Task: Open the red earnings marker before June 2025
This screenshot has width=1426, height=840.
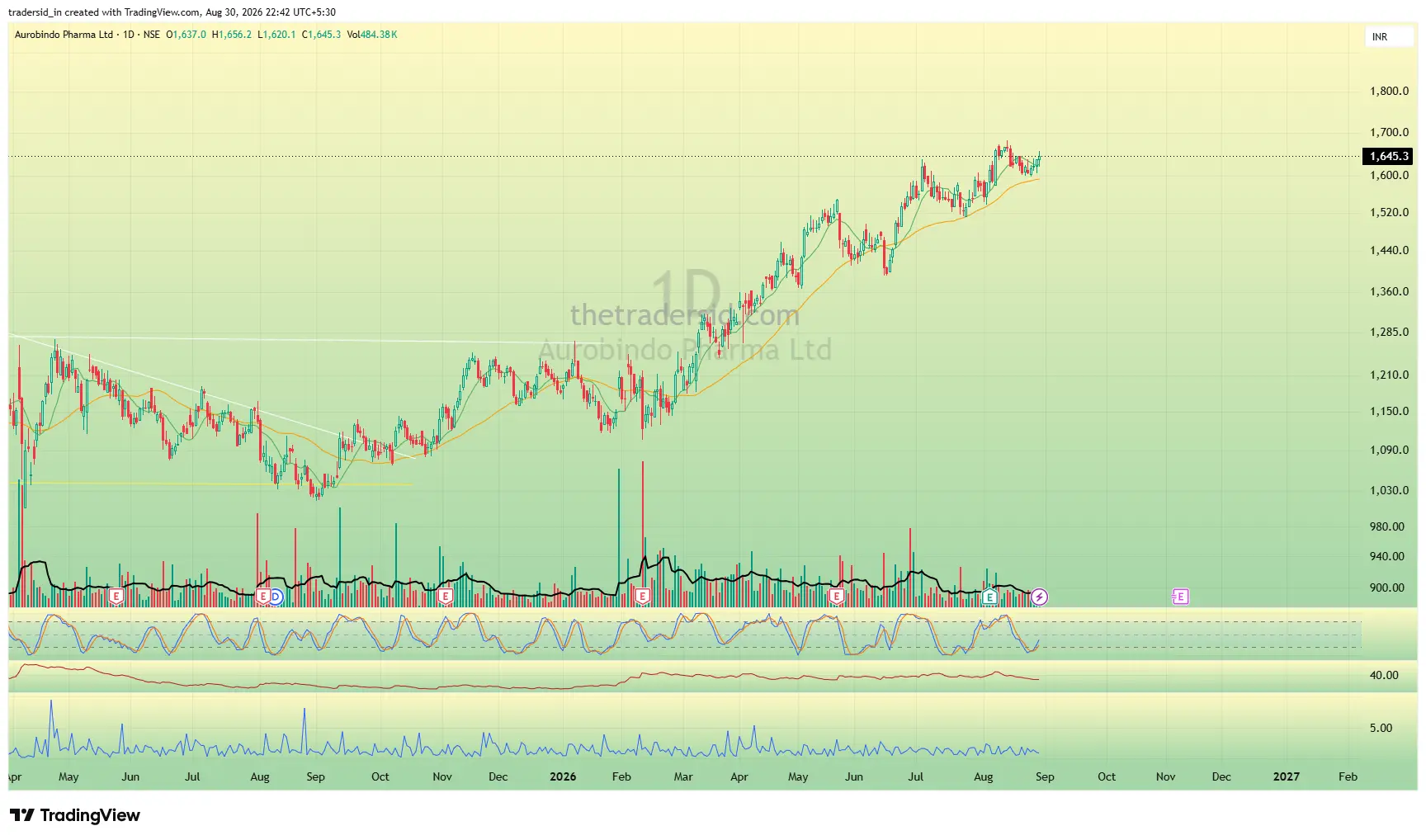Action: click(x=116, y=597)
